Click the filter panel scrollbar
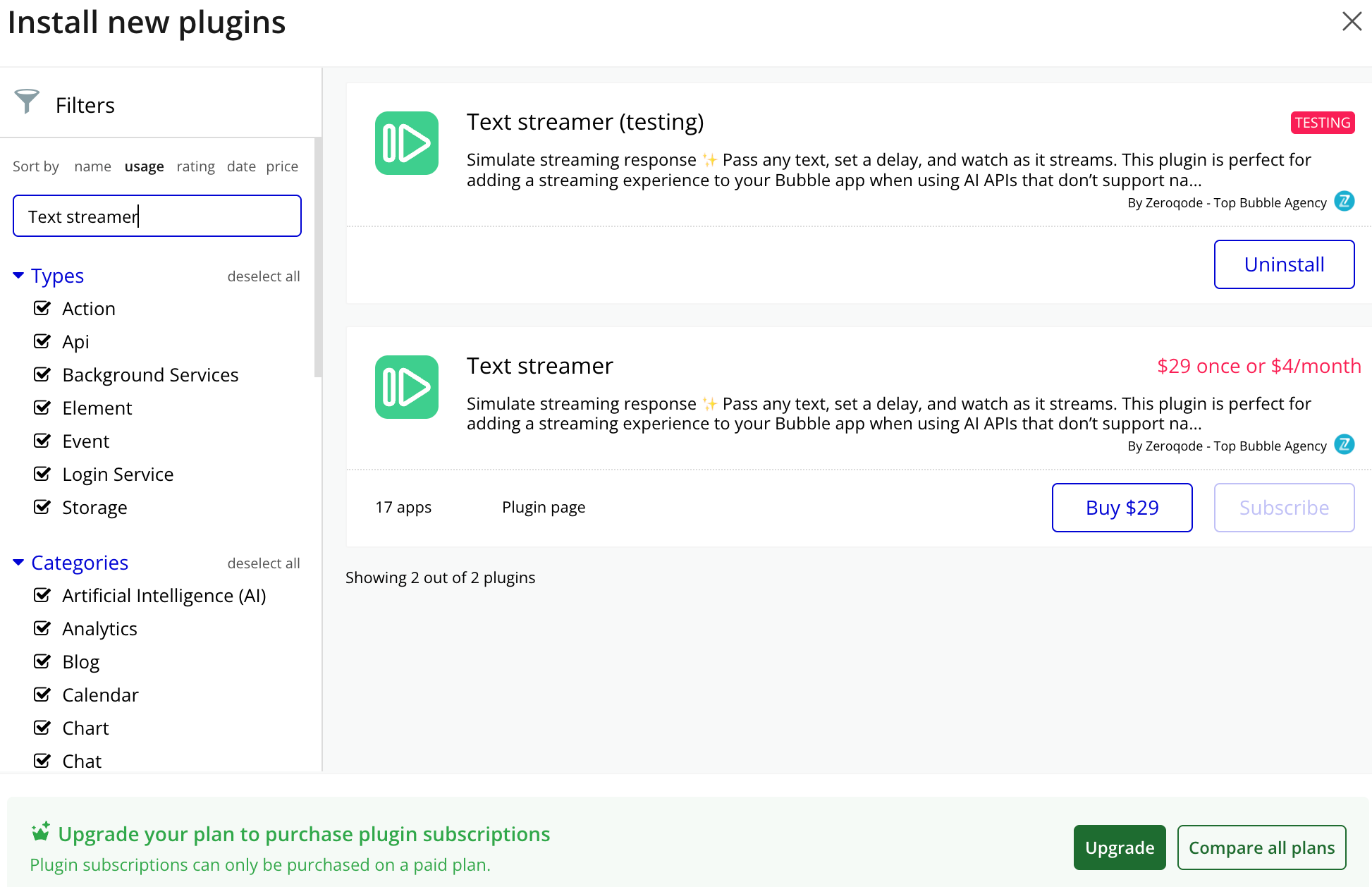 (318, 257)
